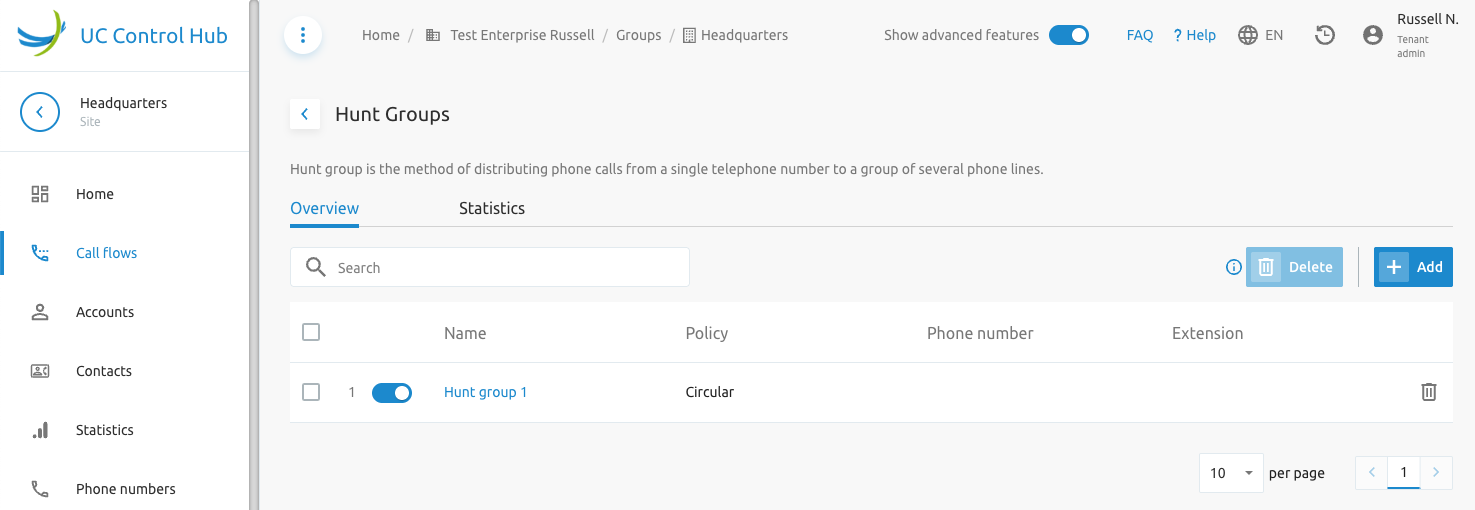
Task: Switch to the Statistics tab
Action: click(492, 208)
